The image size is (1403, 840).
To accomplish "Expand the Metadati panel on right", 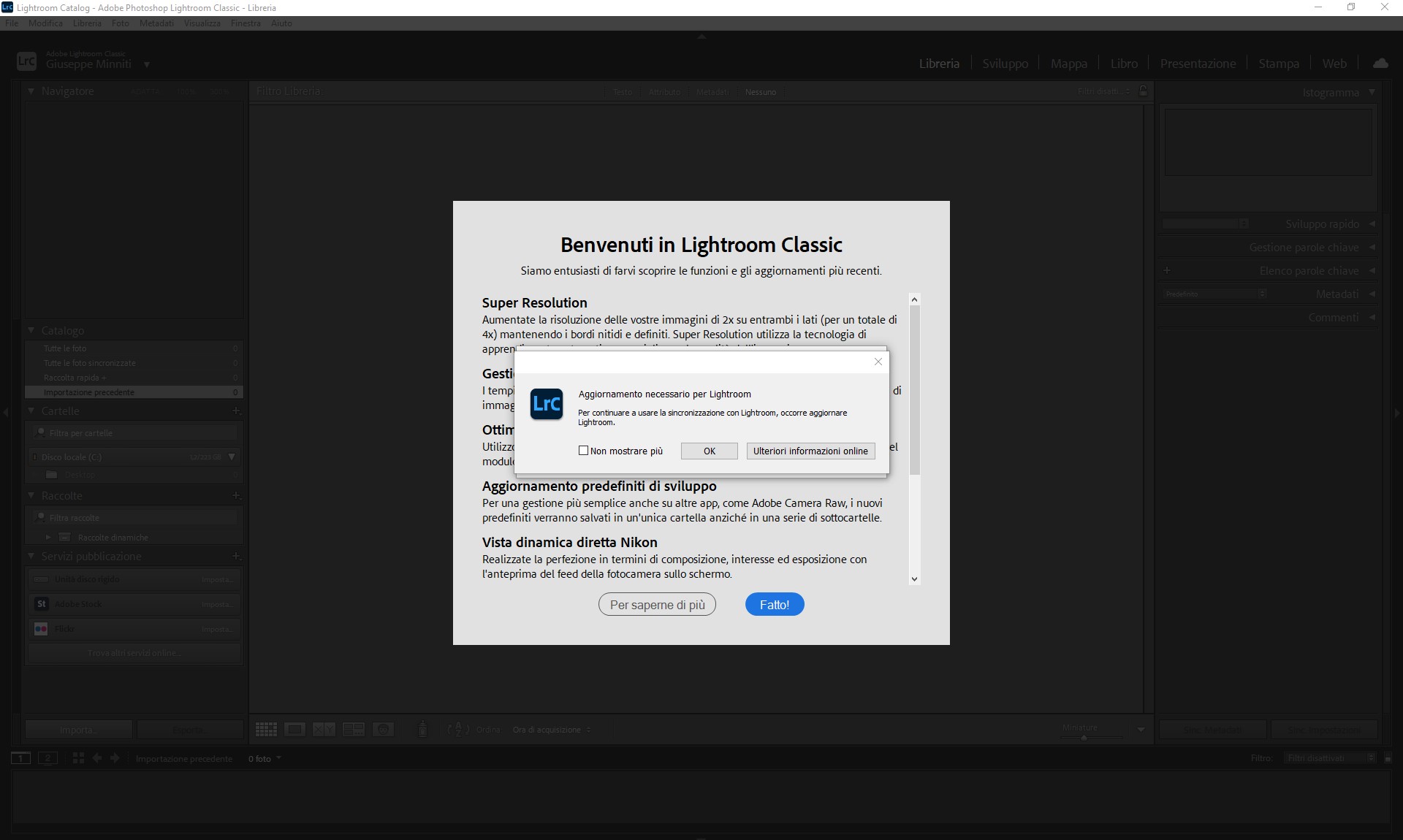I will tap(1372, 294).
